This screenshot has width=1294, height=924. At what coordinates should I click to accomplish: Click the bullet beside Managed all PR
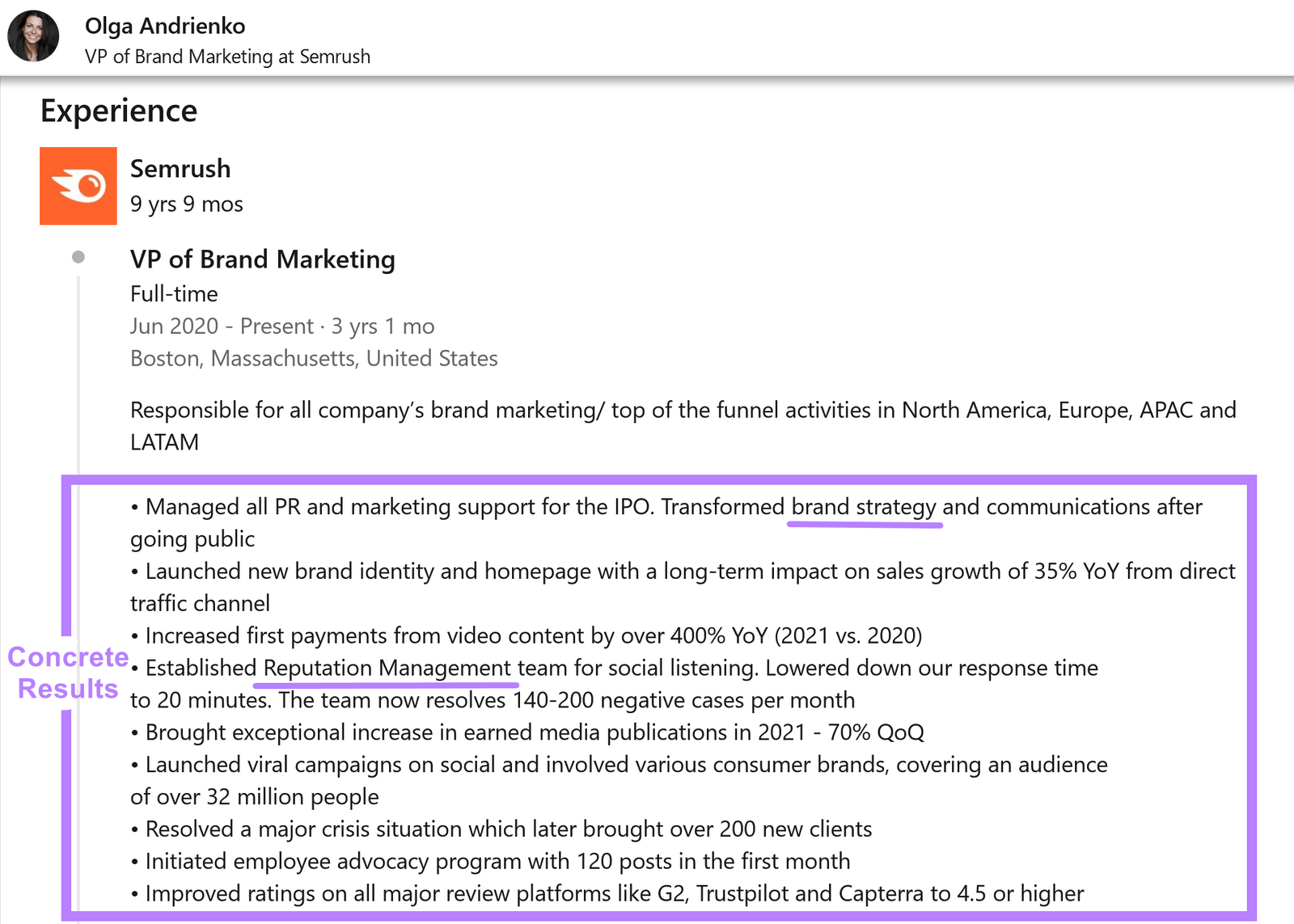pos(134,507)
